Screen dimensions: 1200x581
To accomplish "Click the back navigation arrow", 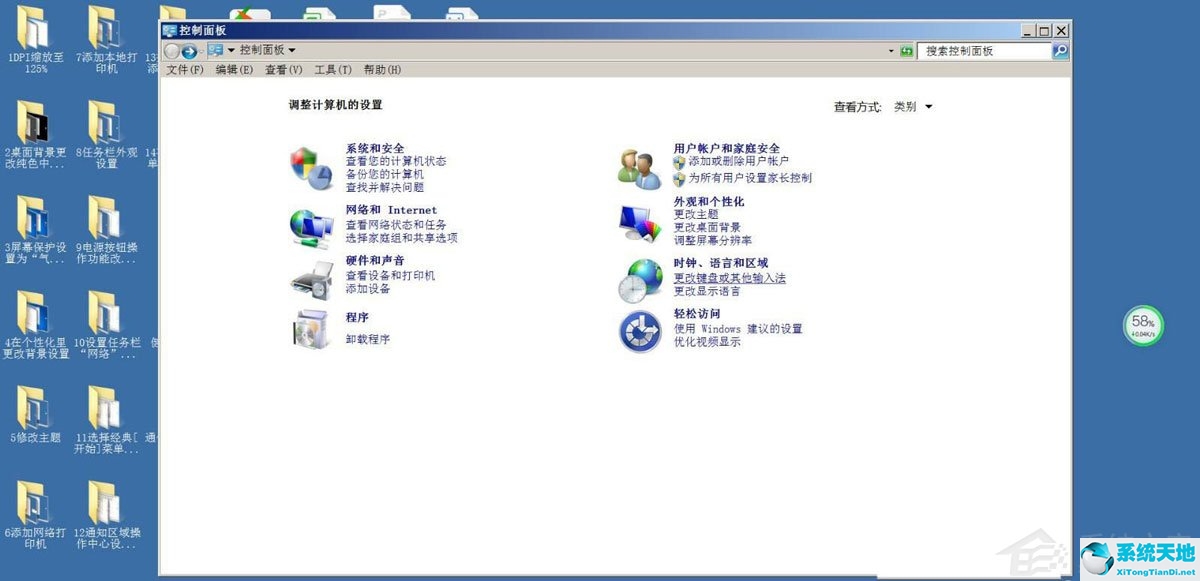I will point(174,50).
